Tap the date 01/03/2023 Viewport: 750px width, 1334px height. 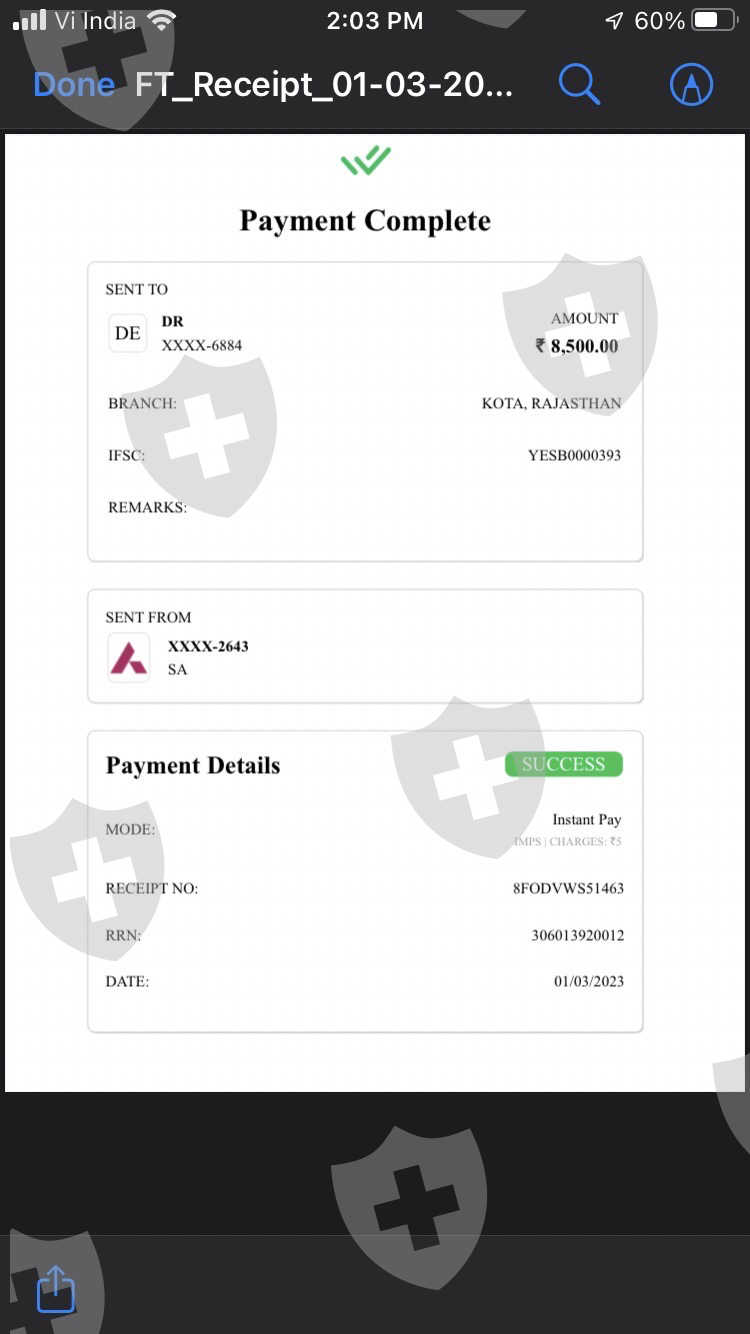(589, 982)
